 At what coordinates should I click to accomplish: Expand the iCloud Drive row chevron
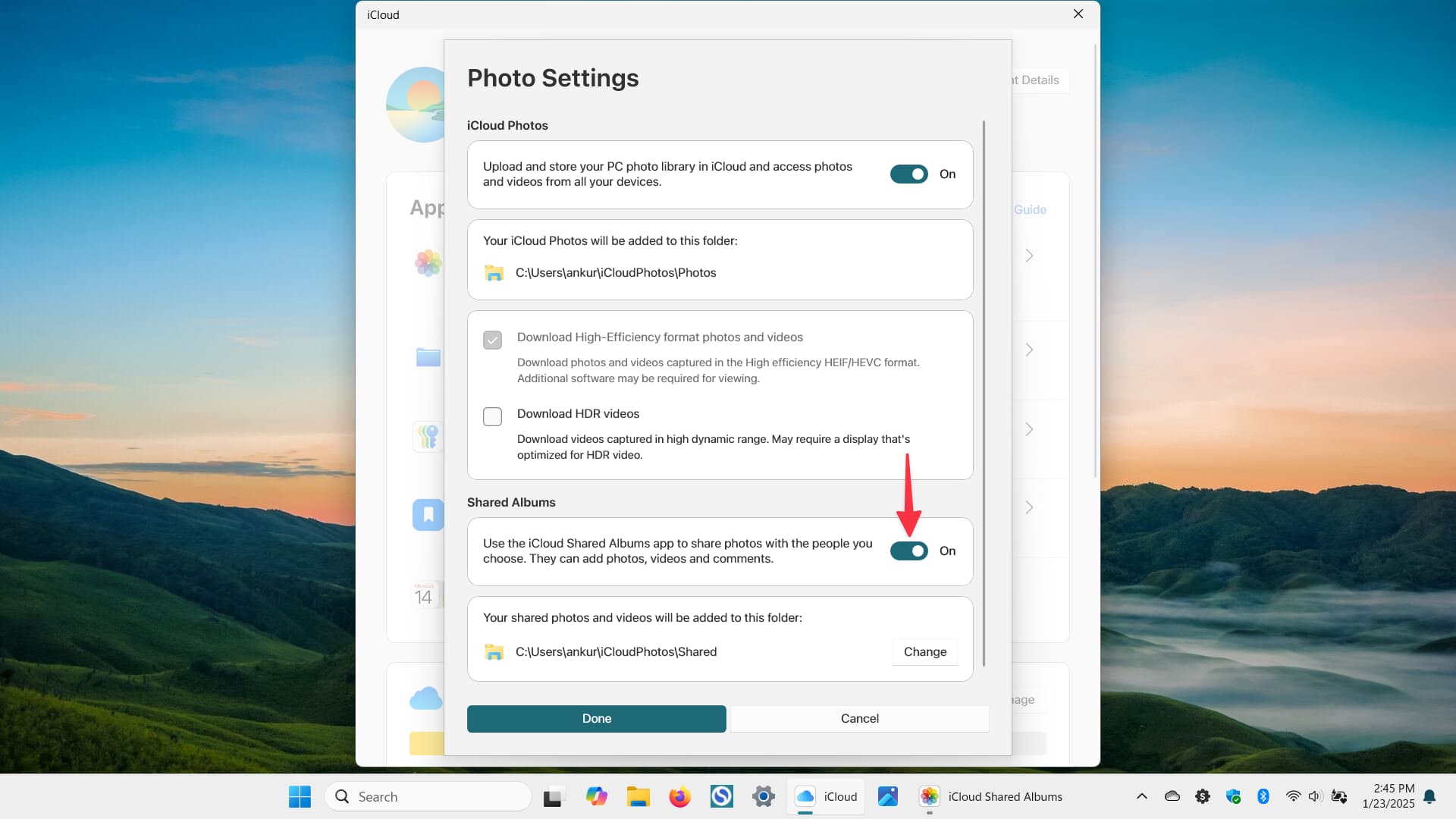point(1029,350)
